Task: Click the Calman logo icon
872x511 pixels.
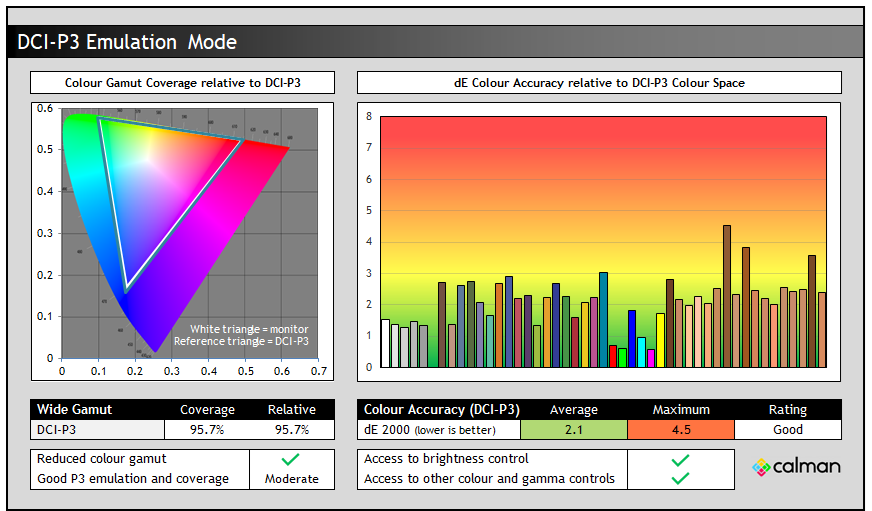Action: 761,467
